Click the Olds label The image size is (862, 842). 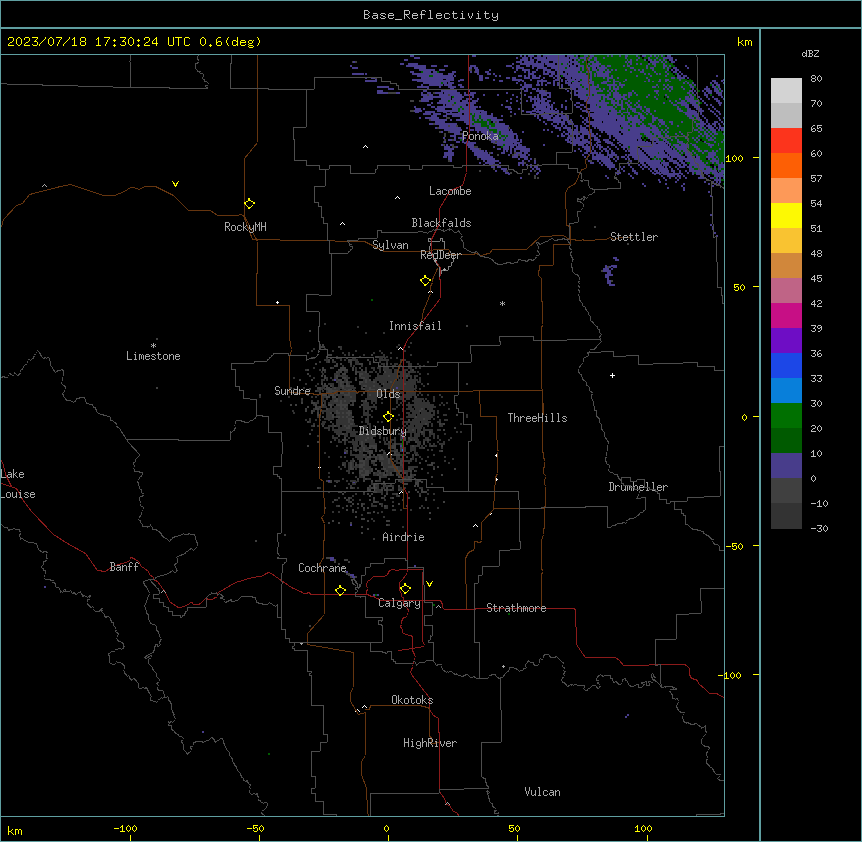click(388, 394)
